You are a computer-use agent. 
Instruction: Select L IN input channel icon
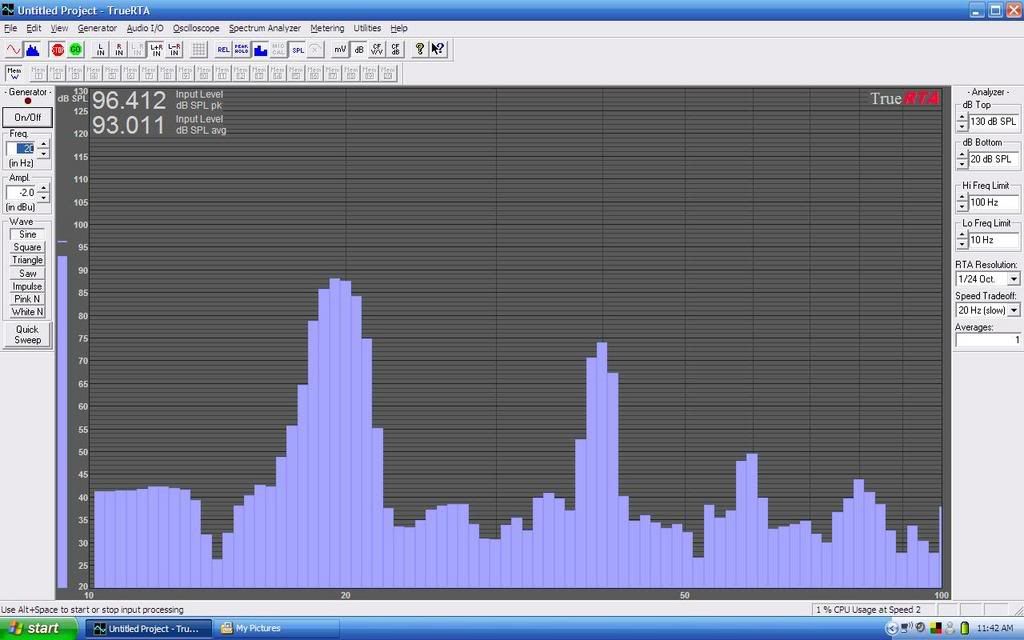[x=101, y=50]
